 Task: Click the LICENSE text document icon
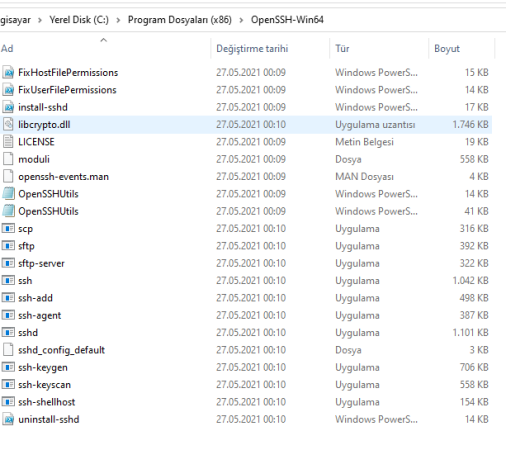pos(8,142)
